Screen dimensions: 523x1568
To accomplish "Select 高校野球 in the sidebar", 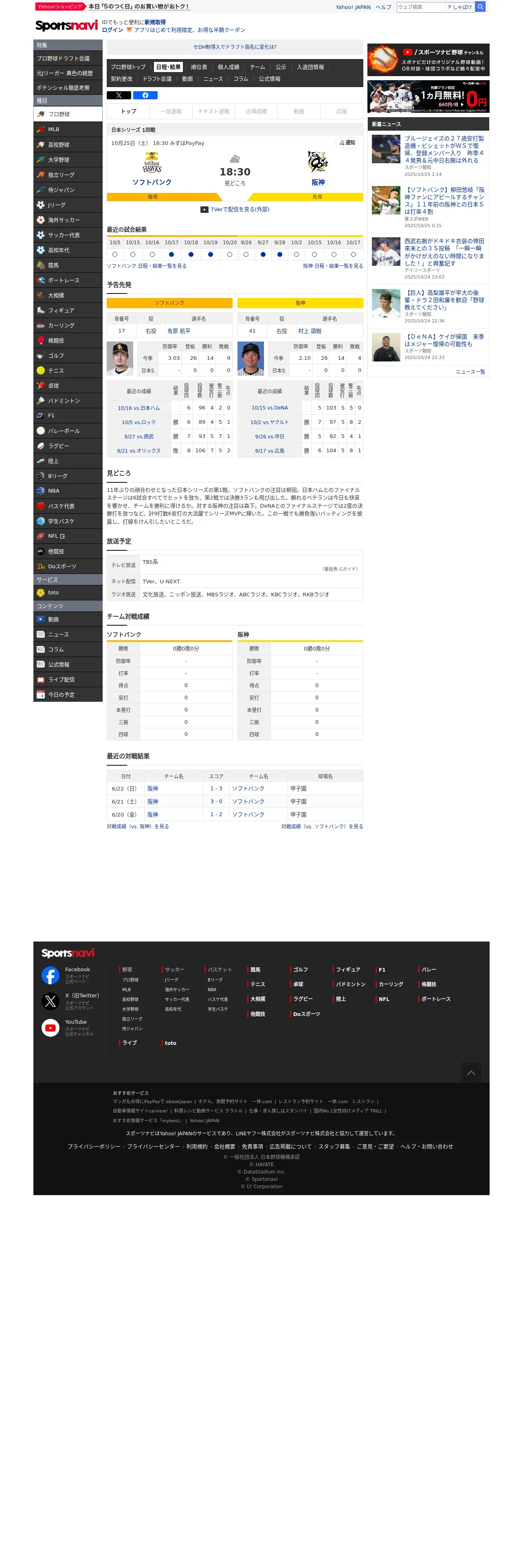I will coord(68,145).
